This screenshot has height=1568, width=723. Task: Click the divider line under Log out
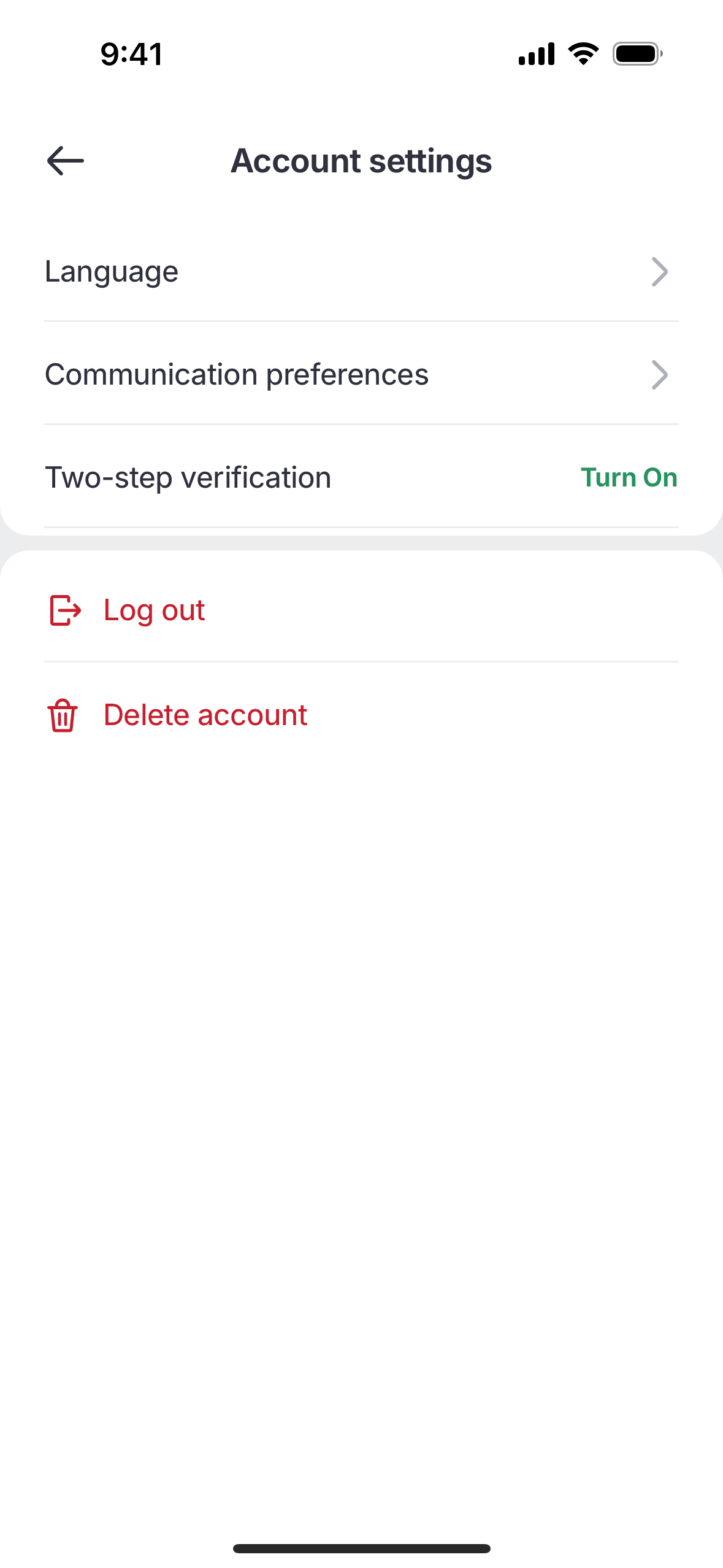361,661
